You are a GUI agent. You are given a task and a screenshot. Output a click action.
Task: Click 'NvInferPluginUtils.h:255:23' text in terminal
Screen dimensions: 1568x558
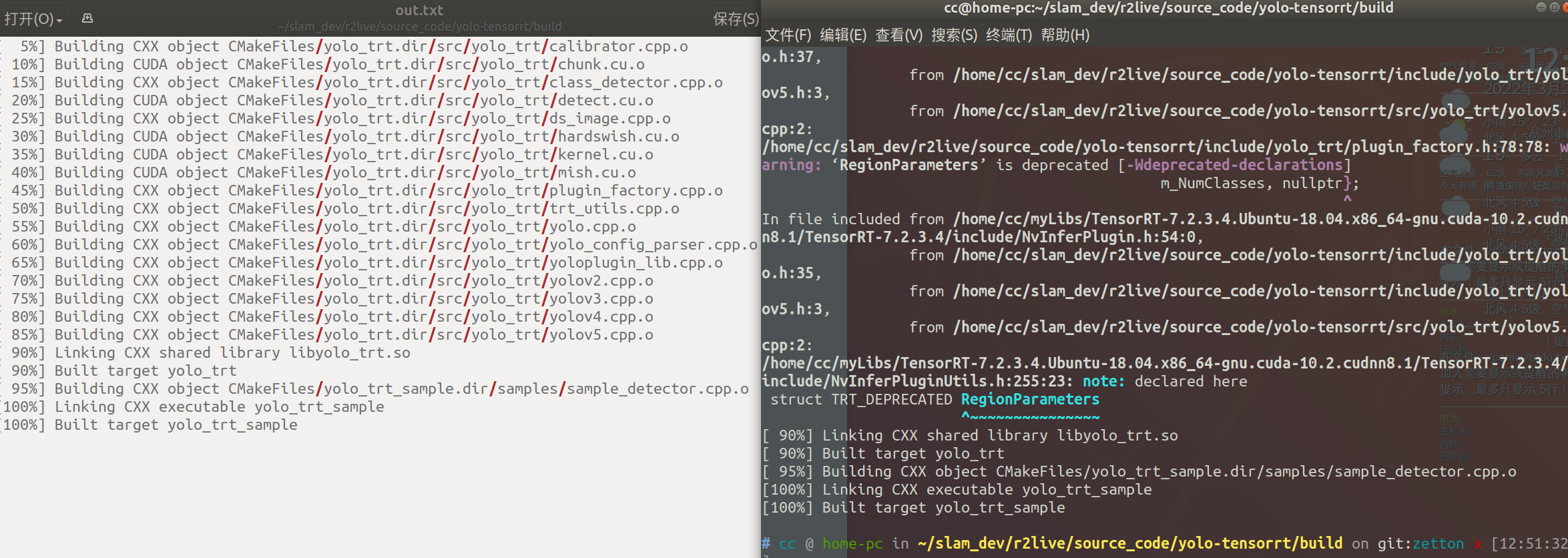point(917,381)
